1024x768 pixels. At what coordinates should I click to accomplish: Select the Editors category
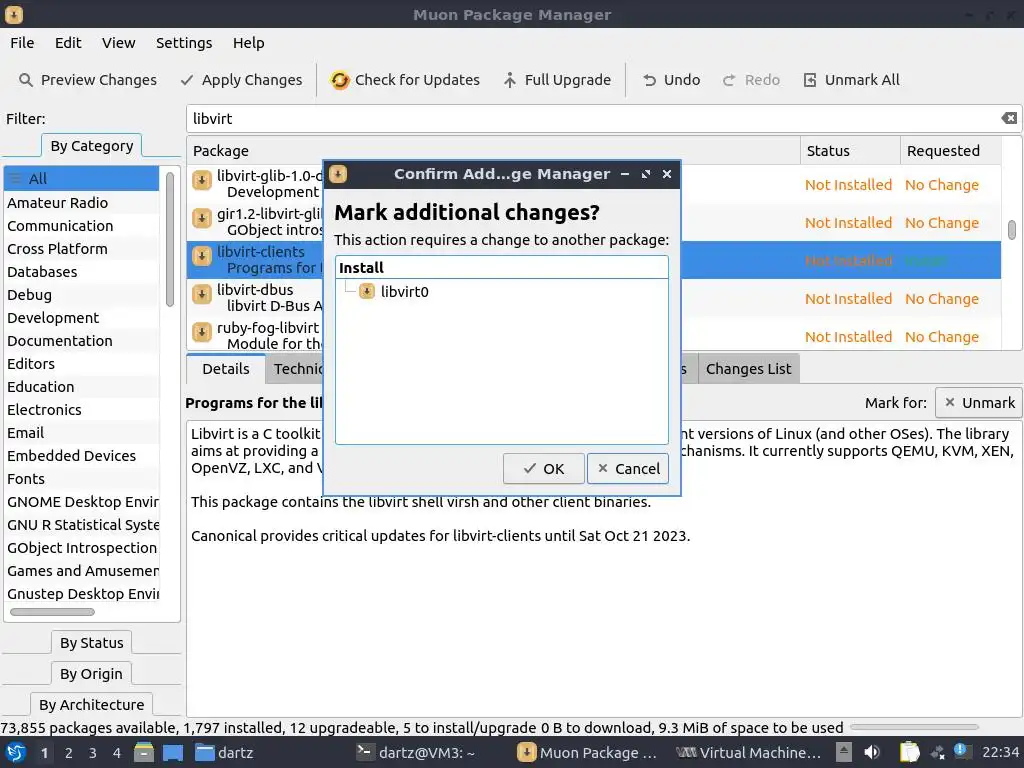tap(81, 364)
